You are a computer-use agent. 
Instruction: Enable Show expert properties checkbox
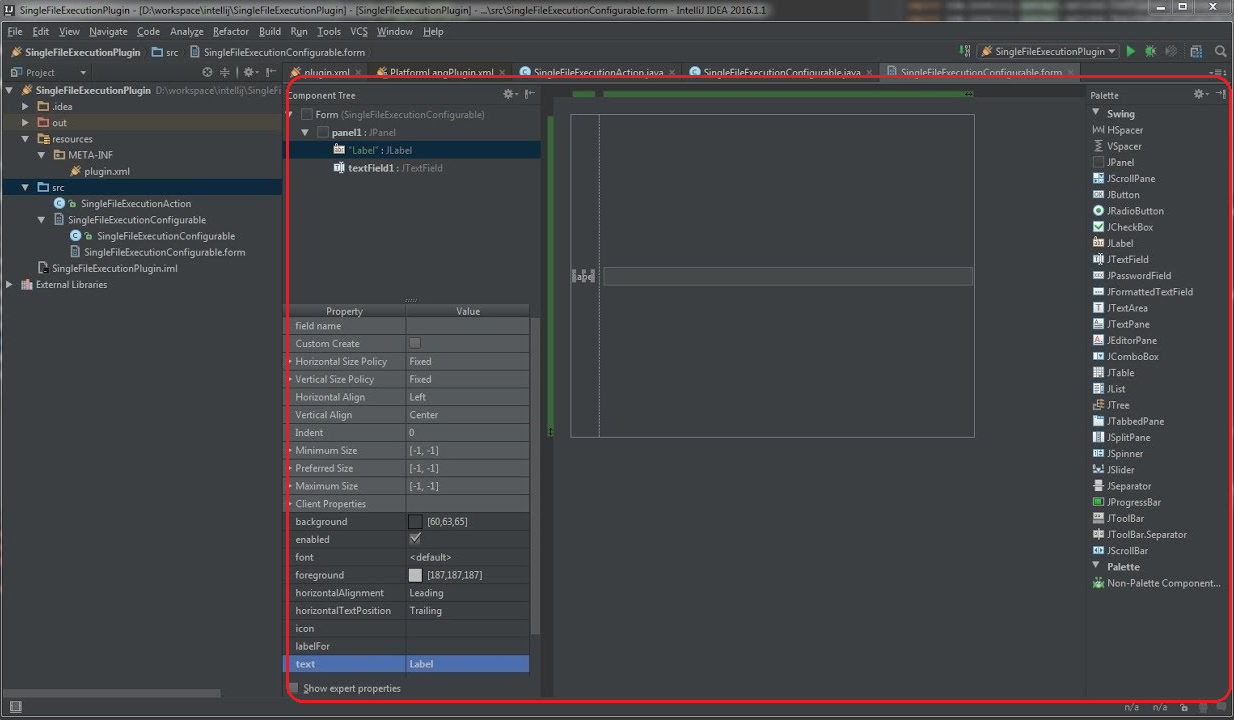pos(294,688)
